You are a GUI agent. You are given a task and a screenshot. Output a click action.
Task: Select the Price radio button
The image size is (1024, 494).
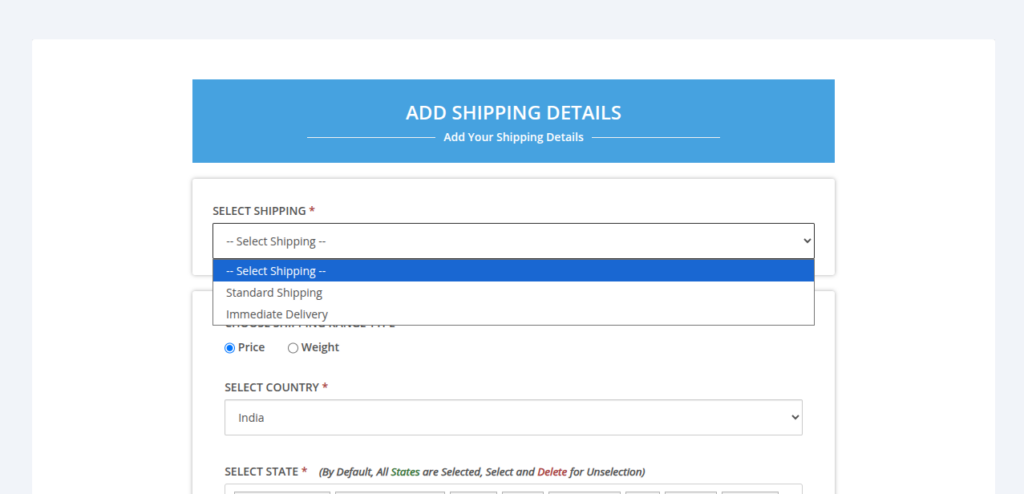[229, 348]
